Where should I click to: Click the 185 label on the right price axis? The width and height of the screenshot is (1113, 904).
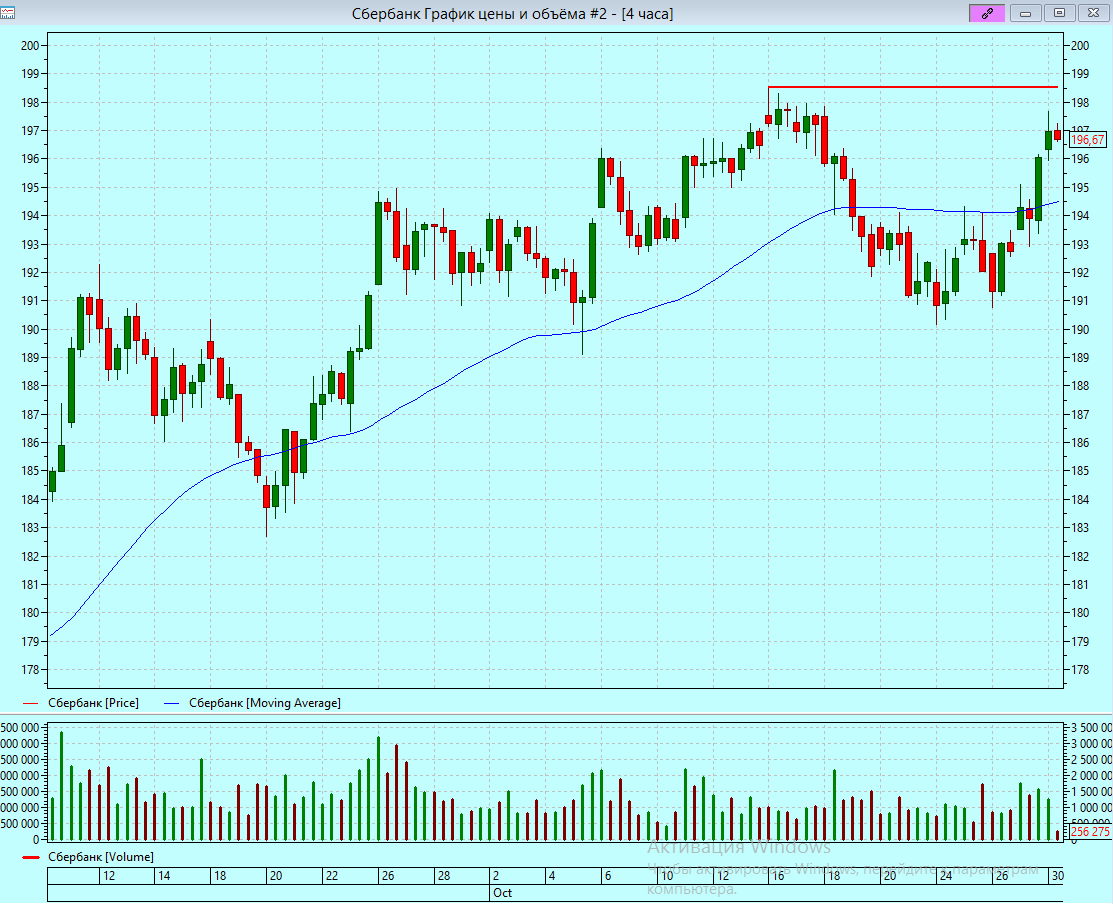pos(1080,471)
